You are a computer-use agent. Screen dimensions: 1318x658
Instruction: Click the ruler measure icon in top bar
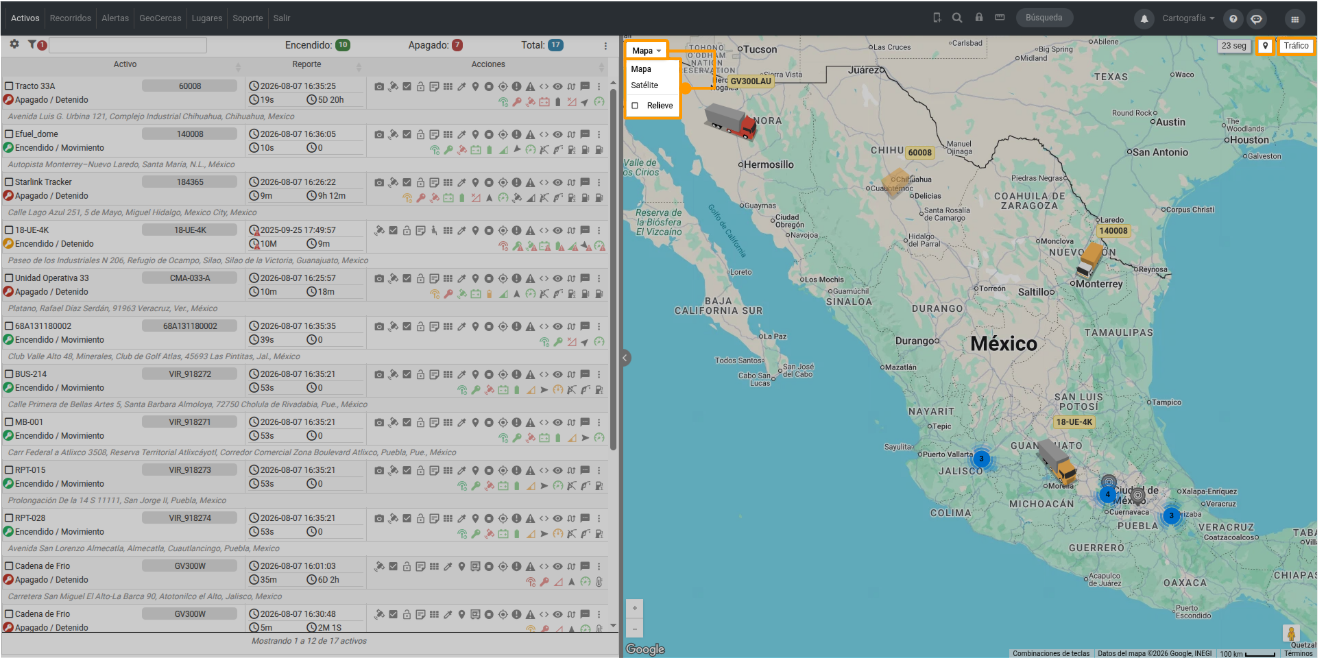[x=1001, y=18]
